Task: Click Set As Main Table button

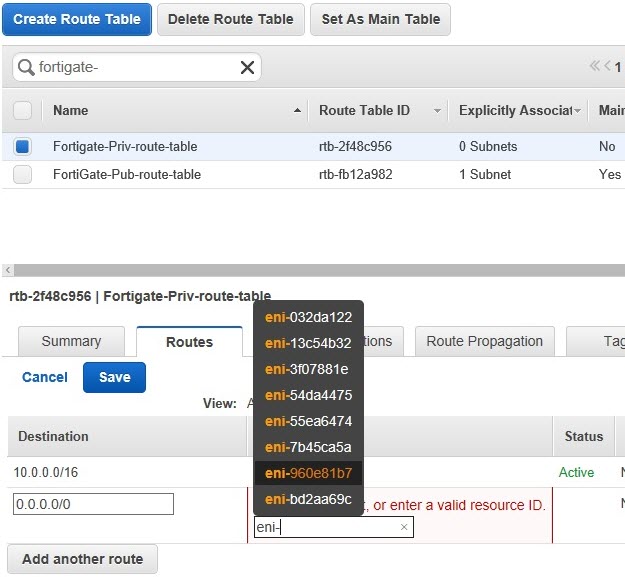Action: tap(381, 19)
